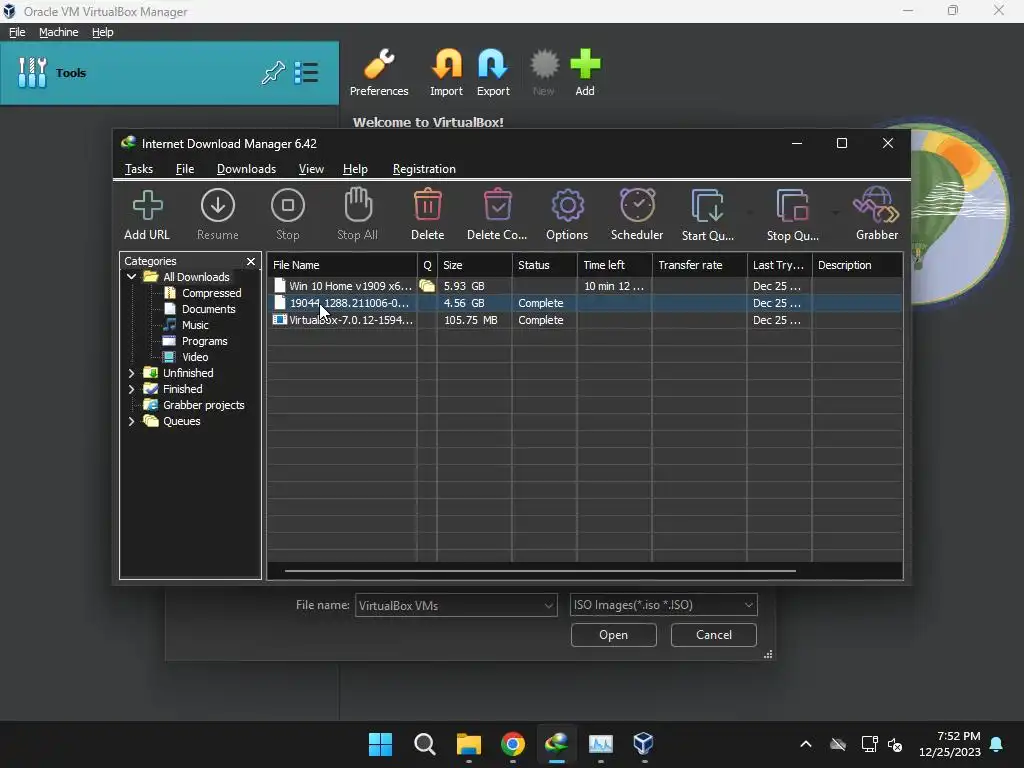This screenshot has width=1024, height=768.
Task: Click the Add URL icon in IDM
Action: [147, 206]
